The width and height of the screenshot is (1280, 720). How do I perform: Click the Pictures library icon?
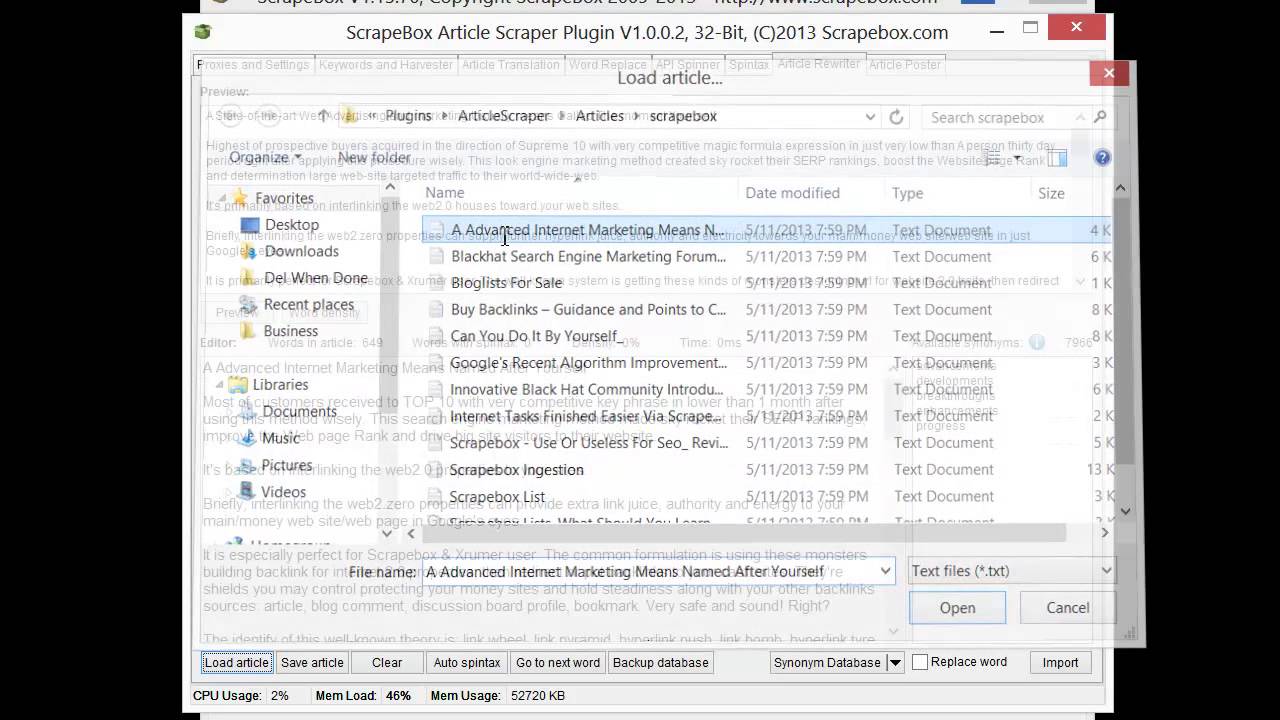click(247, 465)
